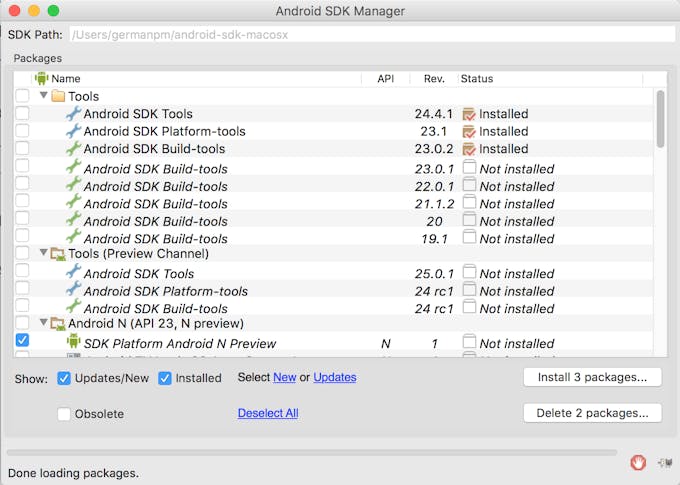
Task: Click wrench icon of Build-tools 22.0.1
Action: coord(73,184)
